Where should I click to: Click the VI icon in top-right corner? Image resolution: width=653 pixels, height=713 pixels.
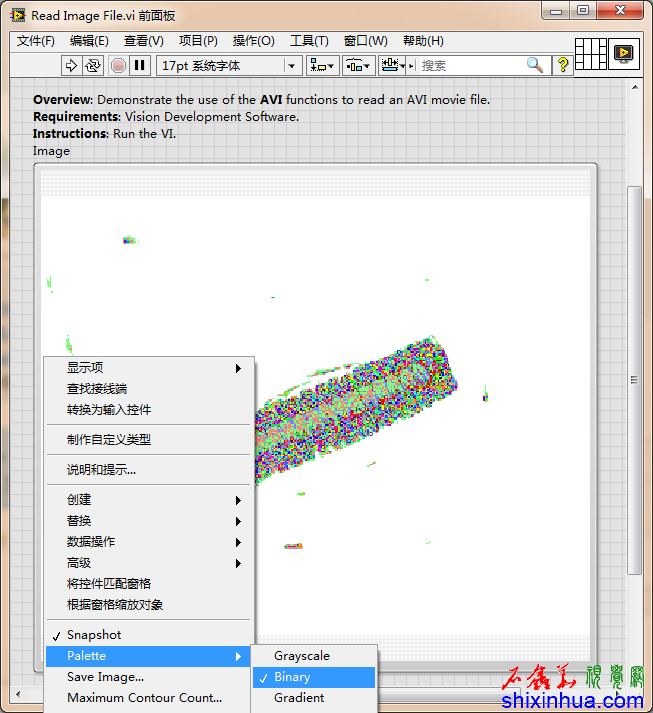click(624, 52)
